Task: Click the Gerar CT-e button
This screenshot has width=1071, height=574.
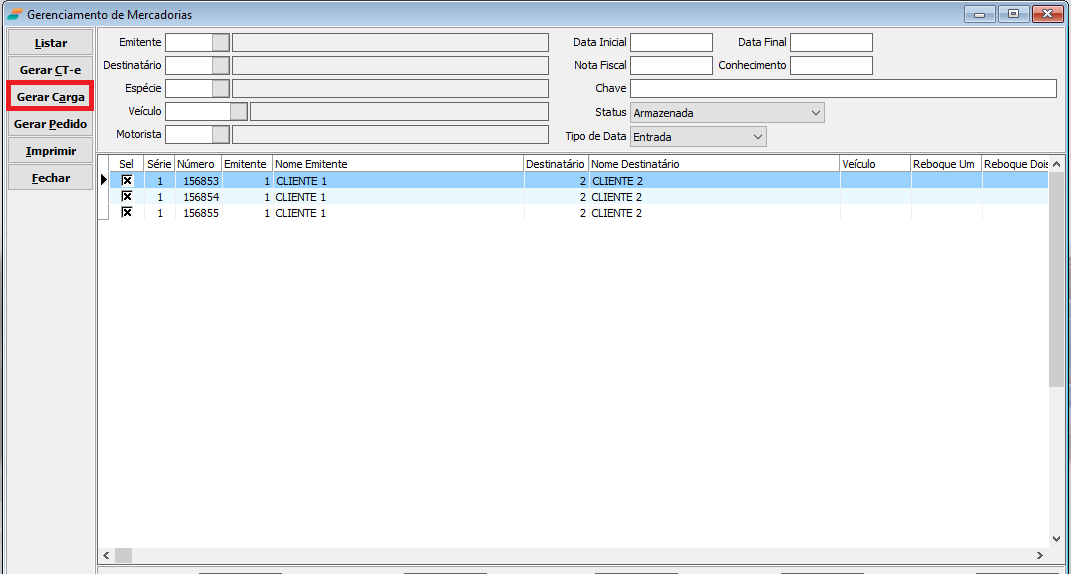Action: [x=50, y=70]
